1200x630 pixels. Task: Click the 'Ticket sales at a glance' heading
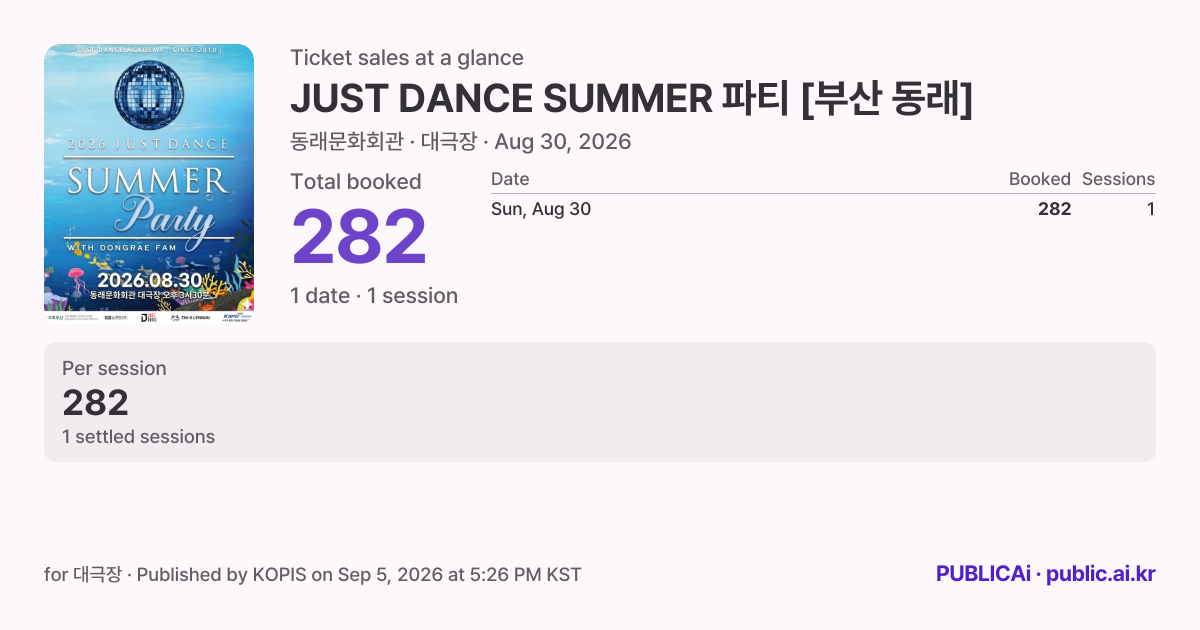point(407,58)
